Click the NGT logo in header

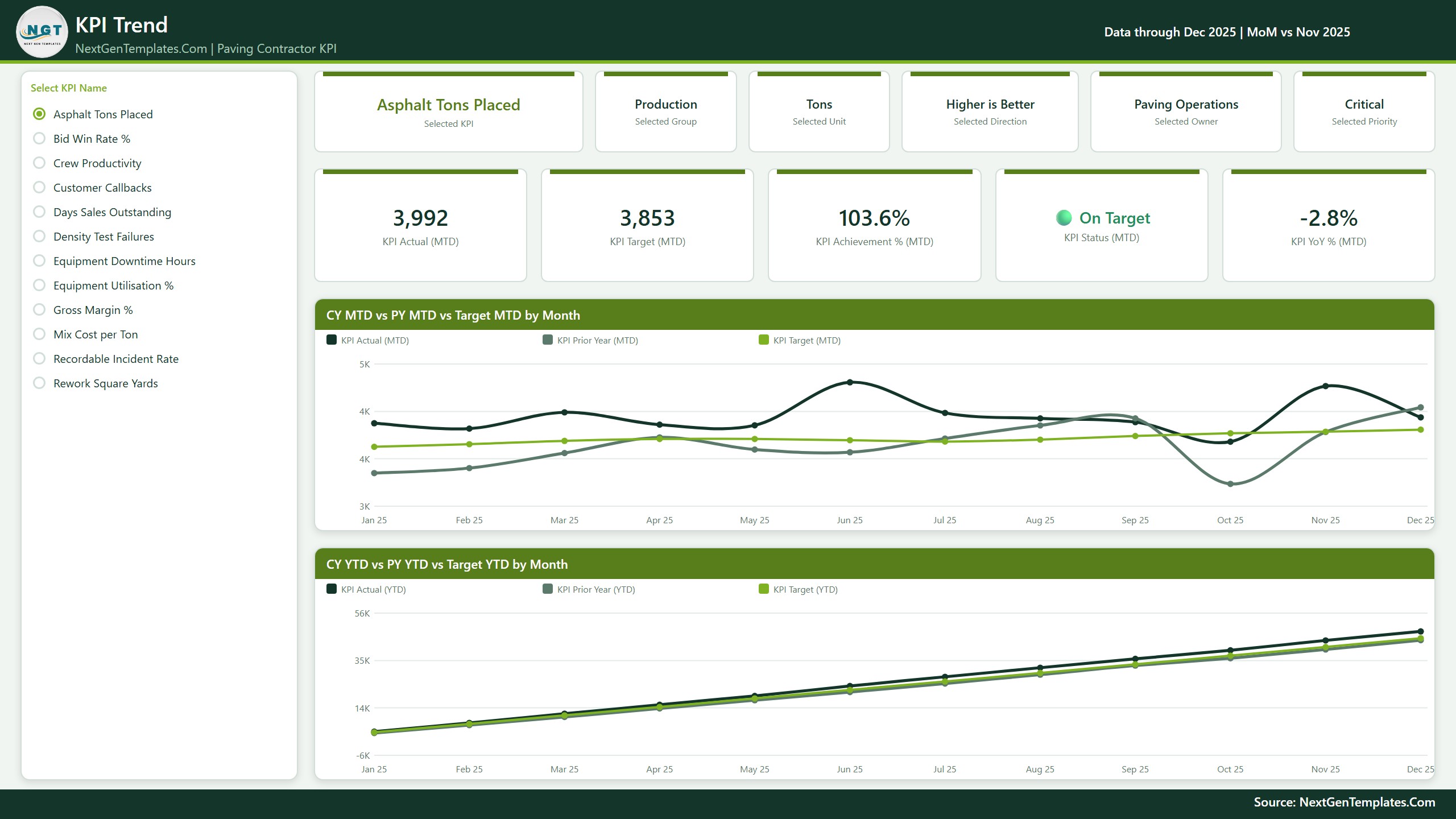tap(43, 32)
